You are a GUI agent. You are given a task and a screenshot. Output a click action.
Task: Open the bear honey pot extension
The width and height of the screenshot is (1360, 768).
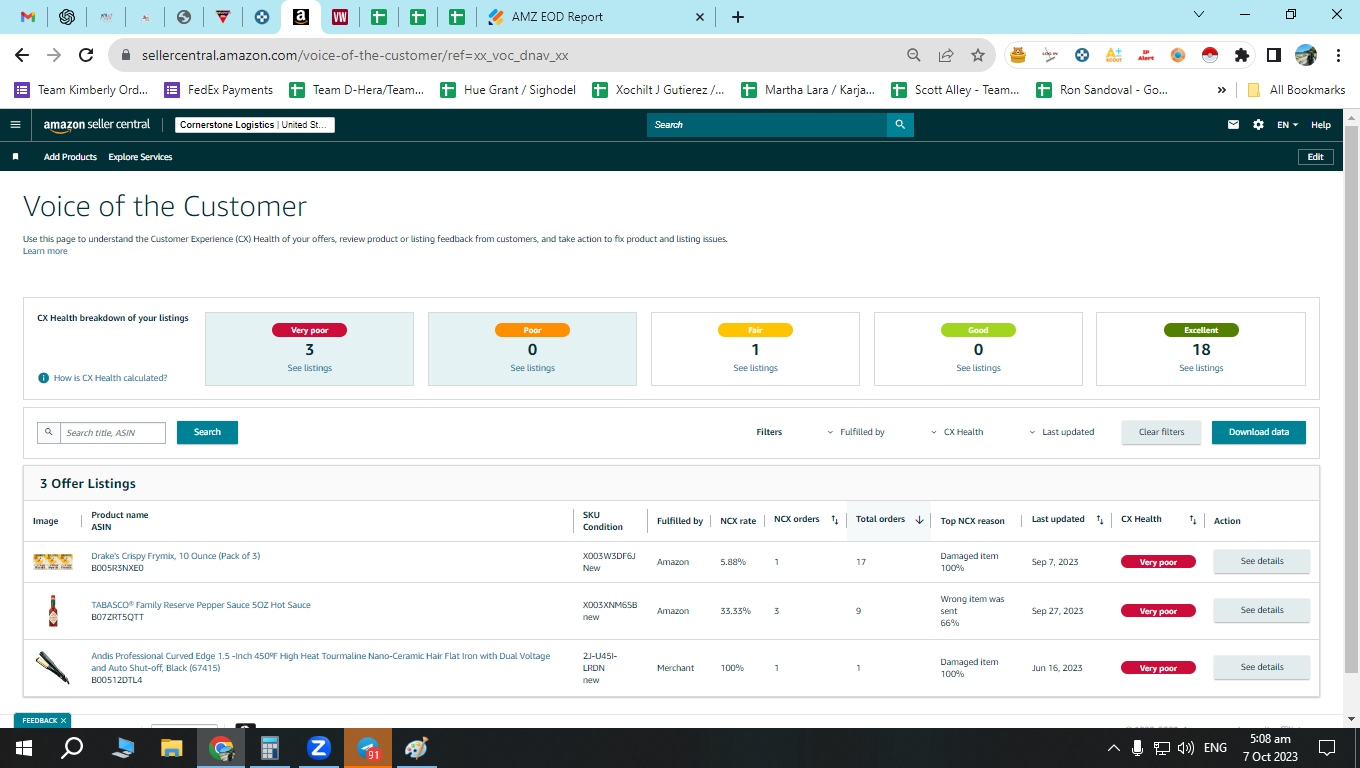(x=1018, y=55)
